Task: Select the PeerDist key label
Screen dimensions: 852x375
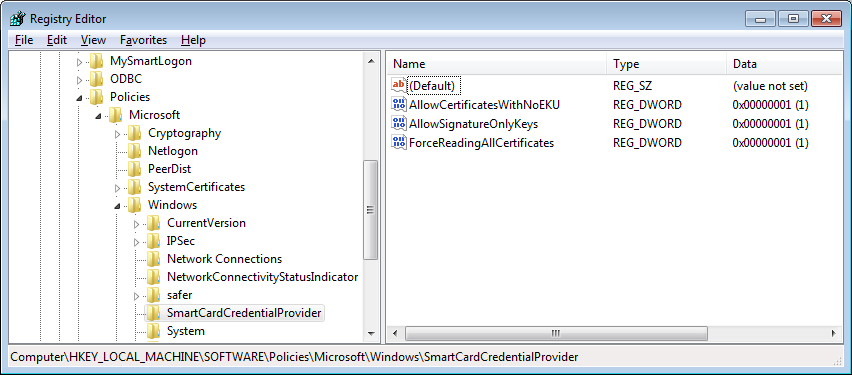Action: (x=170, y=168)
